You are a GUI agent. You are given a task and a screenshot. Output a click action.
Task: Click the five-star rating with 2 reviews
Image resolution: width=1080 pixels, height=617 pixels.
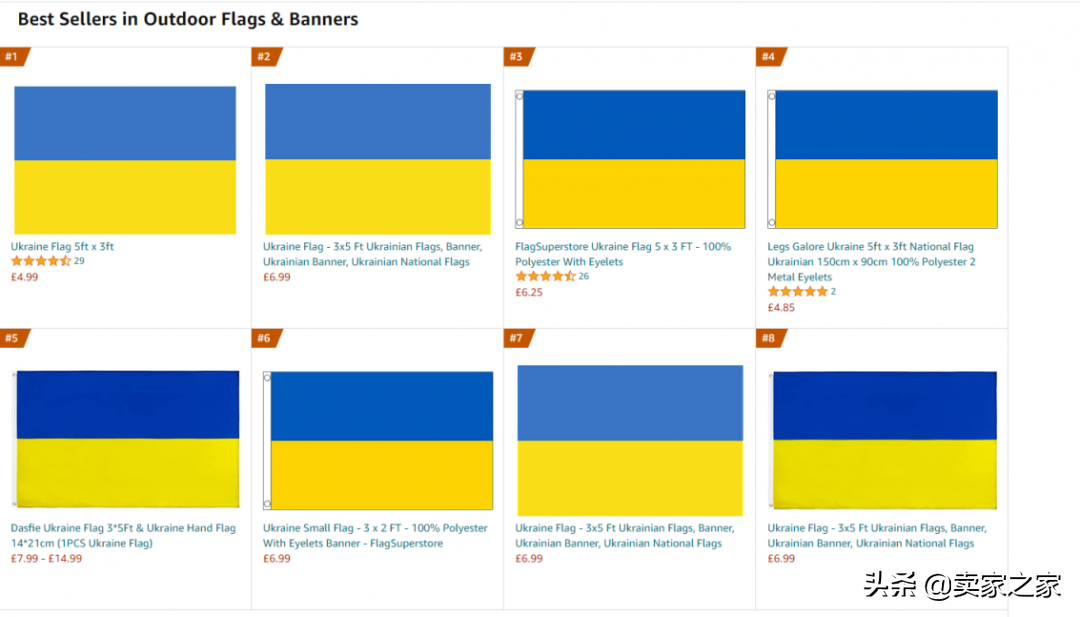[802, 291]
